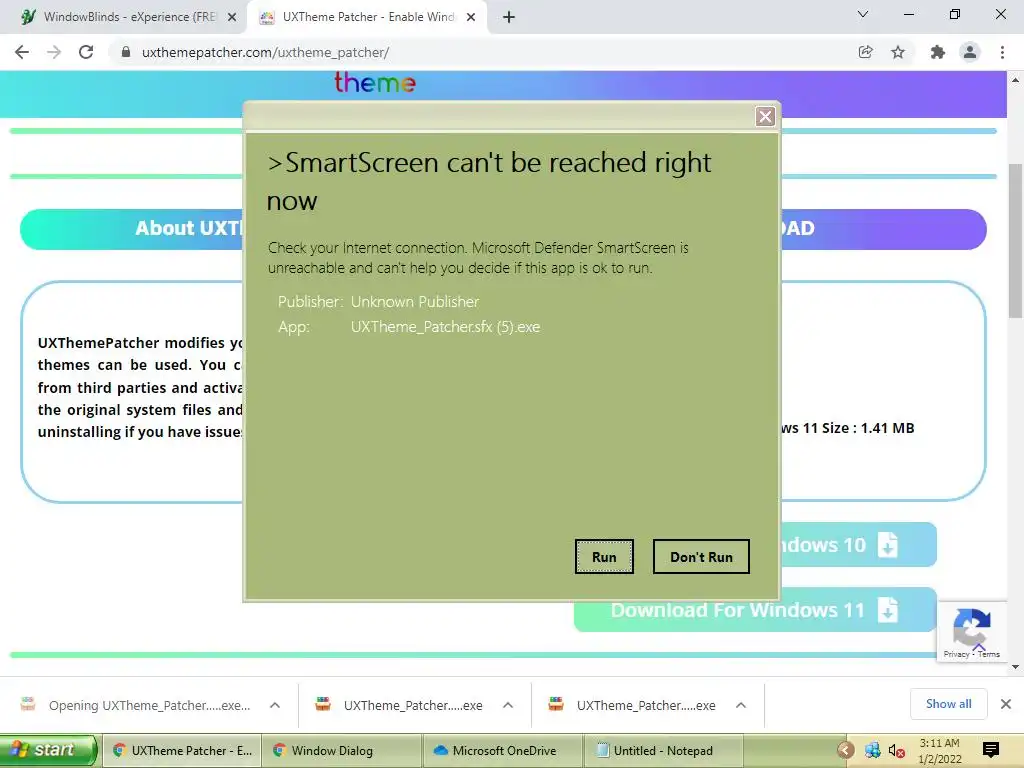Go forward in browser history

point(54,52)
